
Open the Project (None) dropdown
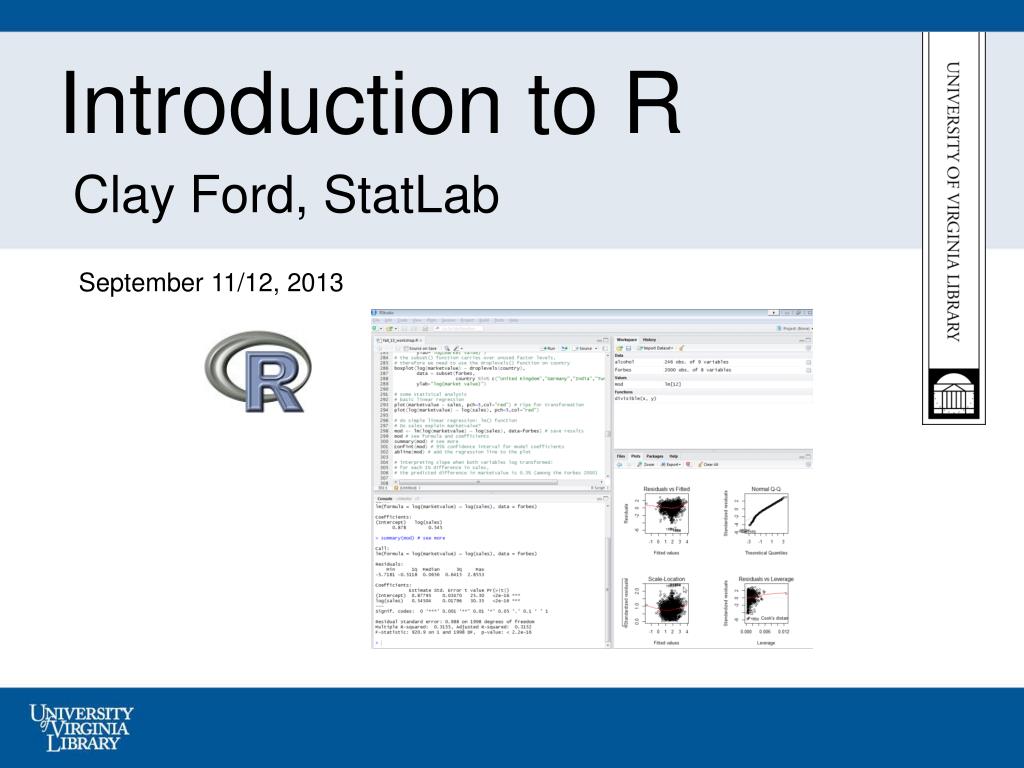coord(795,328)
